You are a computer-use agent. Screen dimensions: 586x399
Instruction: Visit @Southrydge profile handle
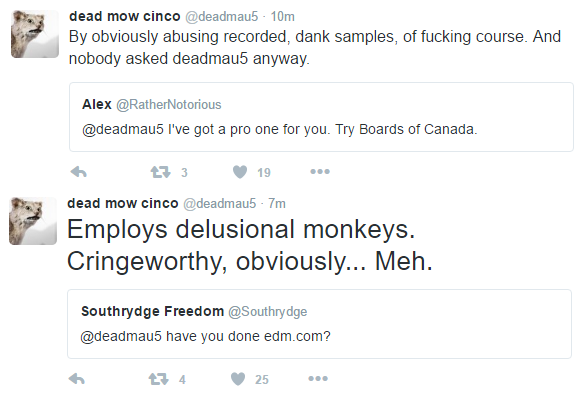click(x=268, y=312)
